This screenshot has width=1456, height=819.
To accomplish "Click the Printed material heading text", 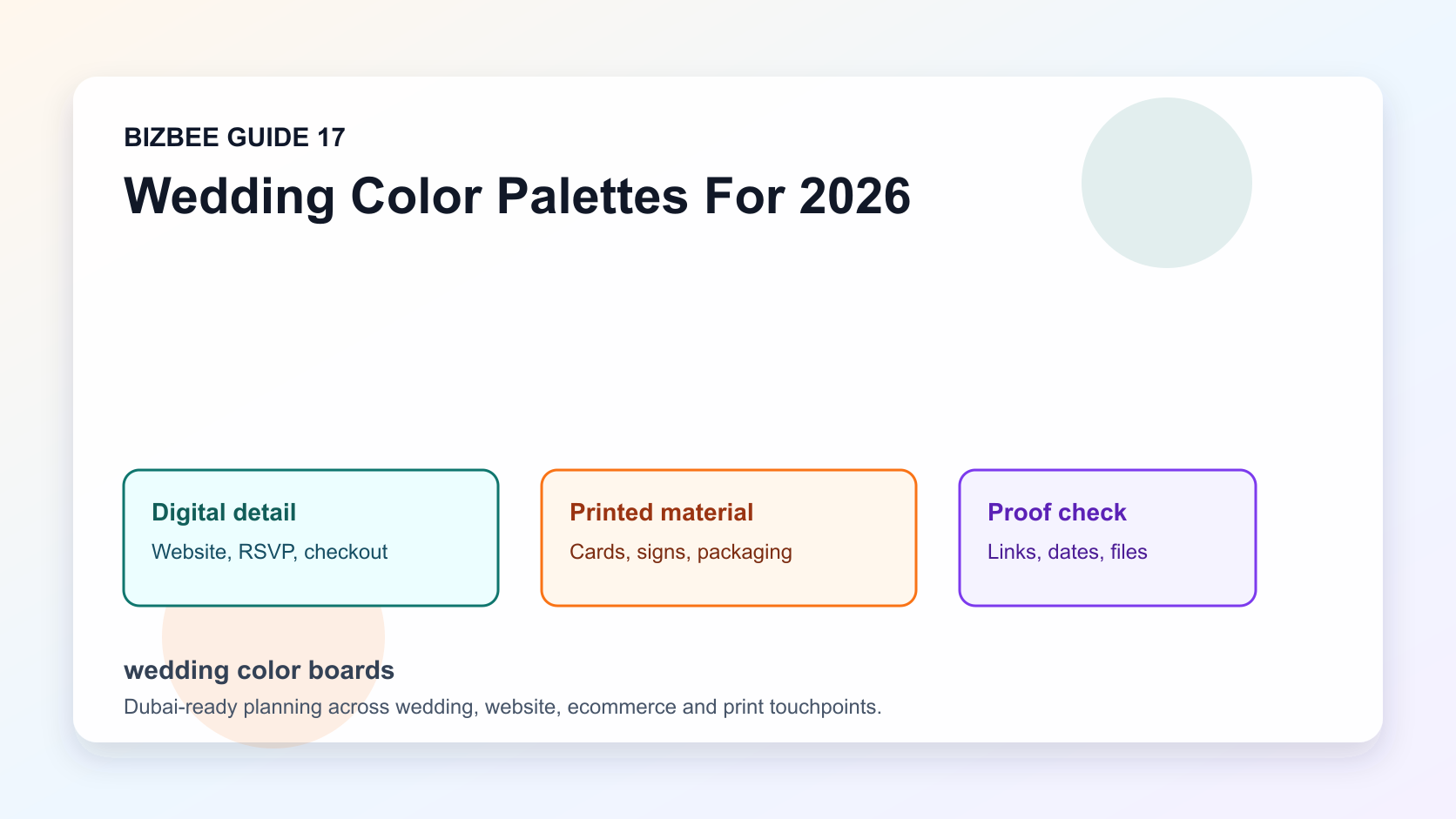I will pos(662,512).
